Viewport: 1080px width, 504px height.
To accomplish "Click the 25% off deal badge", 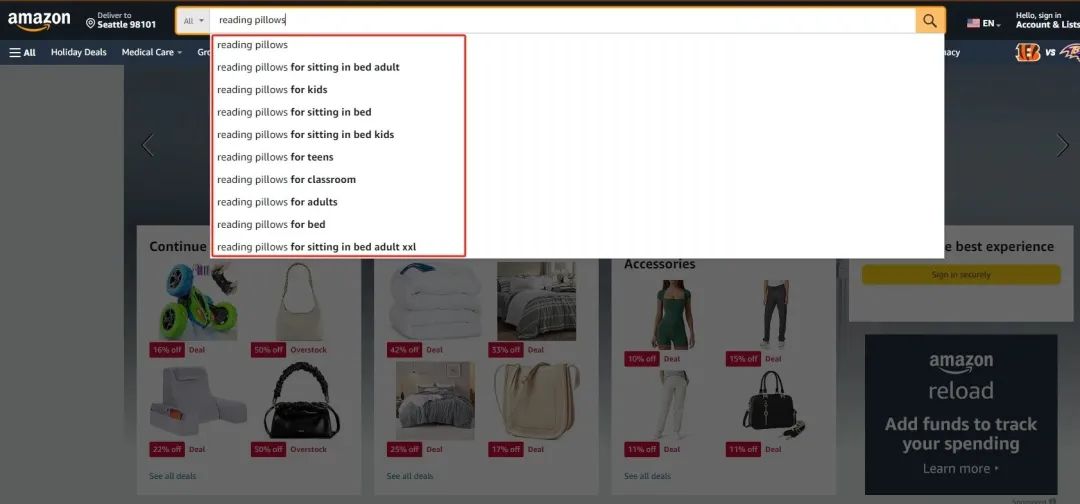I will [x=404, y=450].
